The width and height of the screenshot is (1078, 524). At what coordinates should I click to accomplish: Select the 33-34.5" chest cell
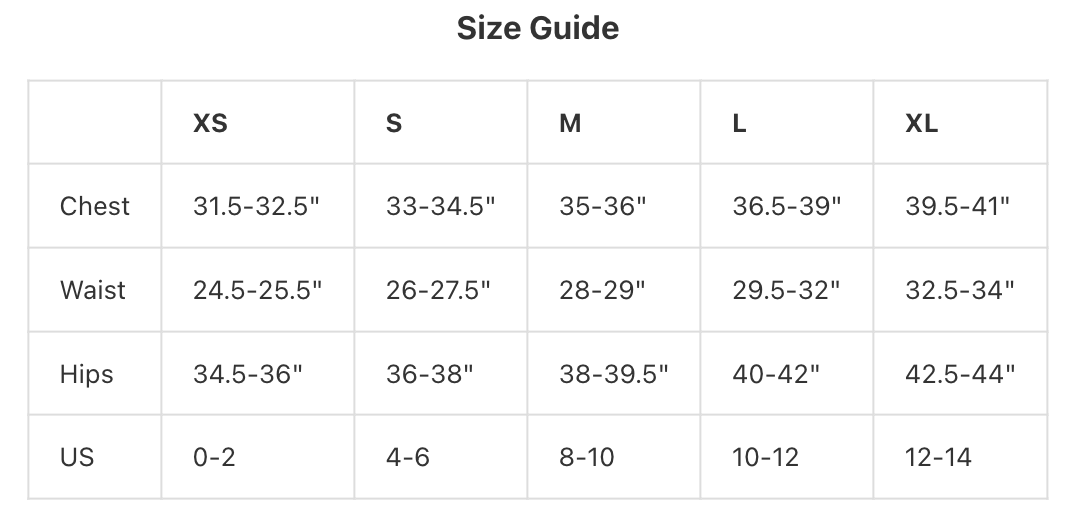[x=441, y=206]
